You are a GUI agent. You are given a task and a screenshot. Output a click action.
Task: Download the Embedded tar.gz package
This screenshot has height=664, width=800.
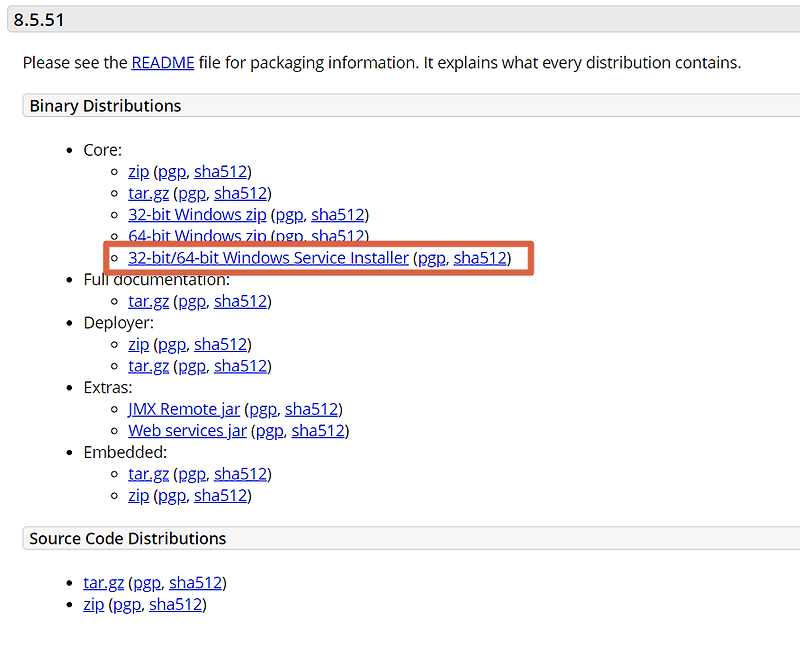point(148,474)
